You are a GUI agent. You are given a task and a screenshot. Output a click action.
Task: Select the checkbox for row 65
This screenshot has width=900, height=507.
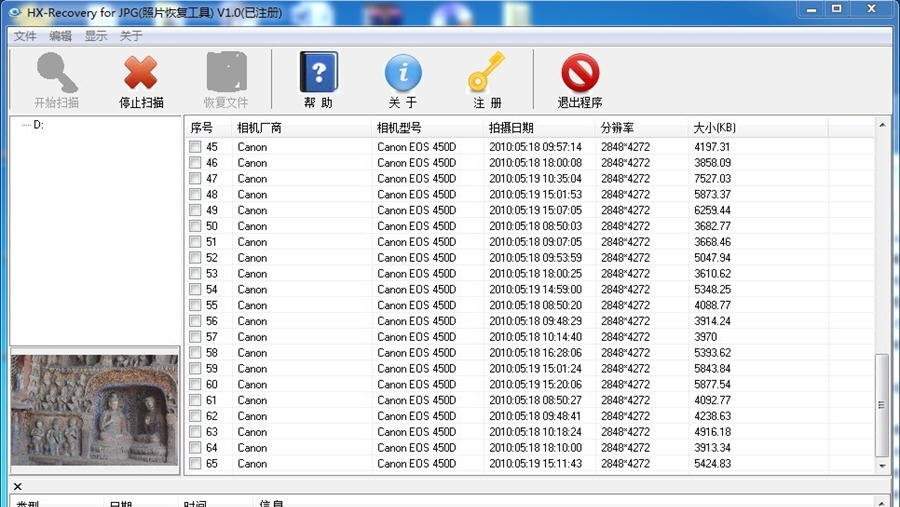(x=195, y=463)
